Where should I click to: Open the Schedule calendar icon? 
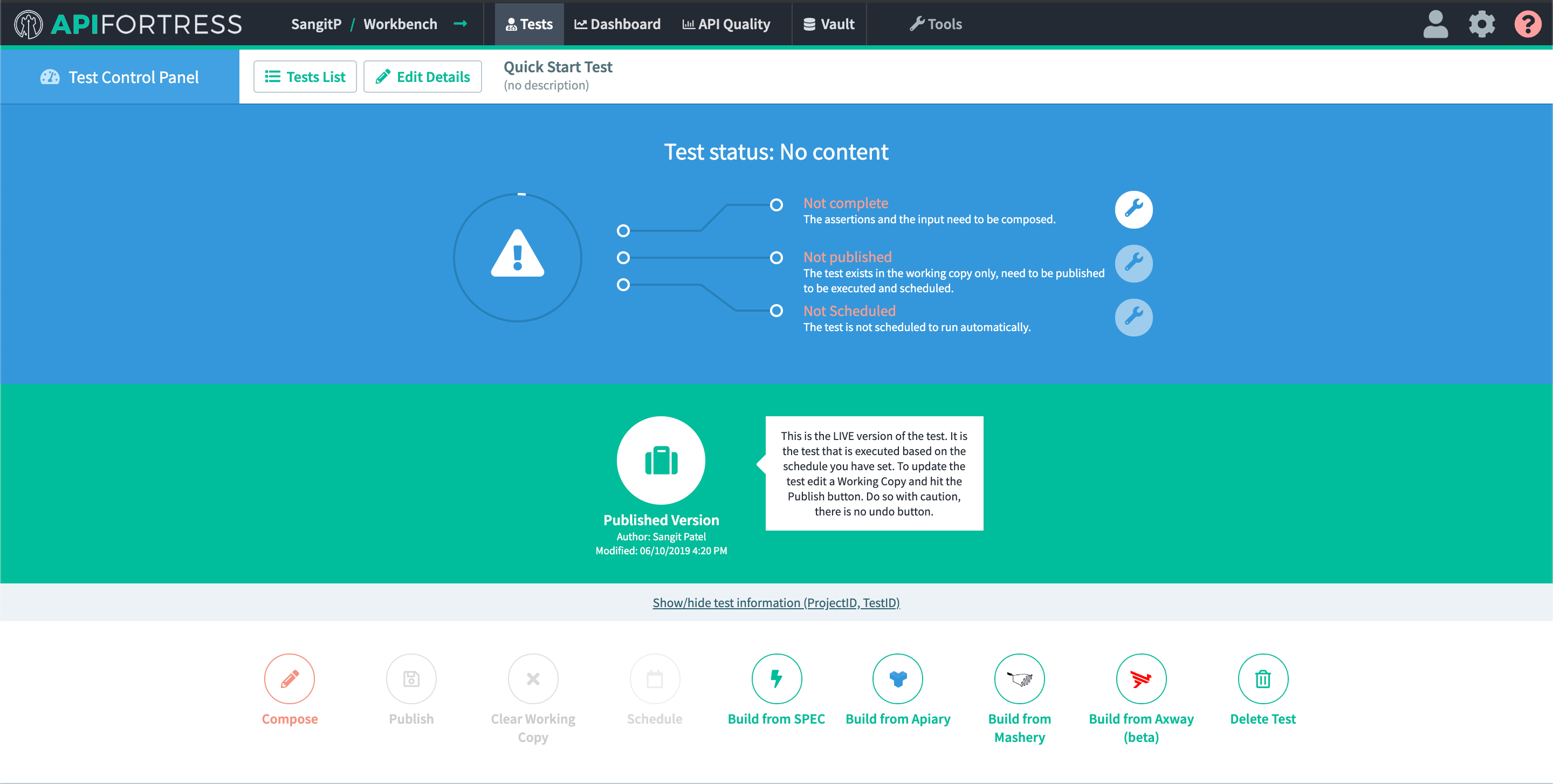click(655, 678)
